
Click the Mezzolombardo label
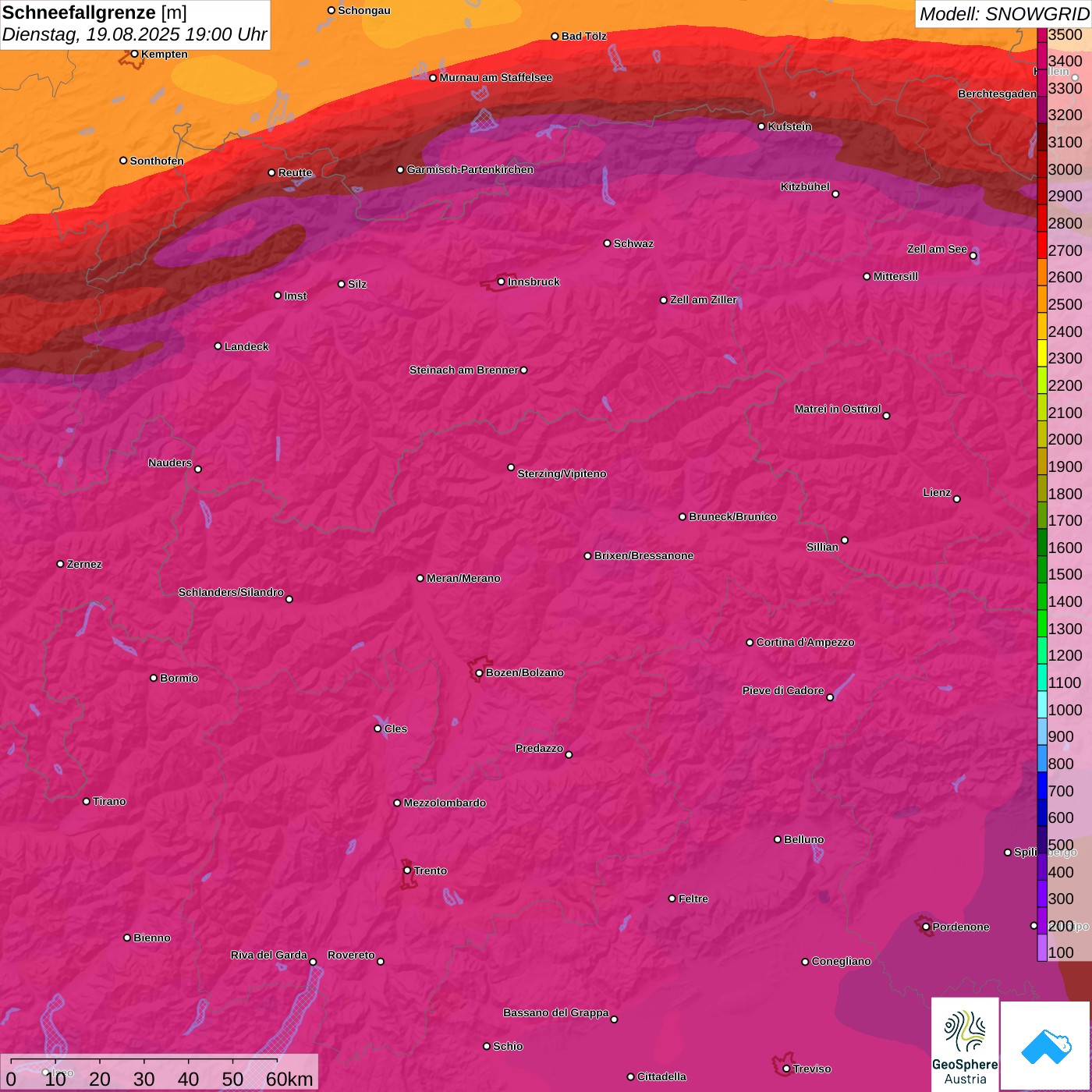coord(445,803)
